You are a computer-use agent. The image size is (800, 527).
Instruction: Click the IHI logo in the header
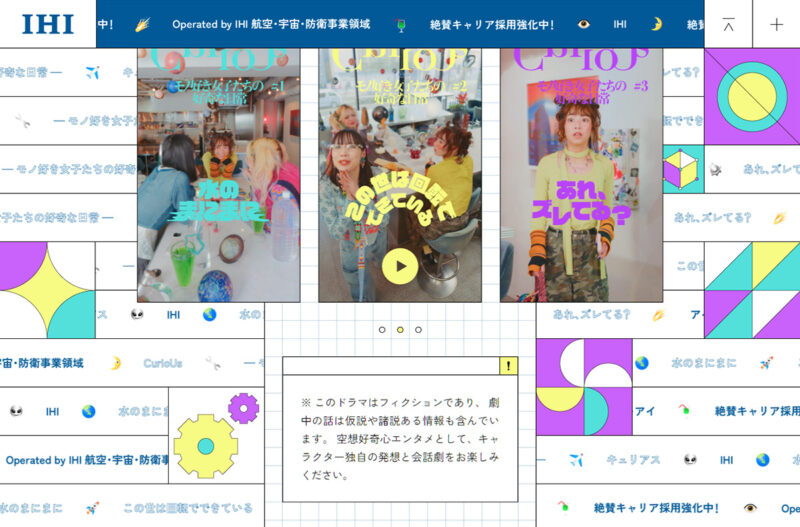(x=47, y=24)
